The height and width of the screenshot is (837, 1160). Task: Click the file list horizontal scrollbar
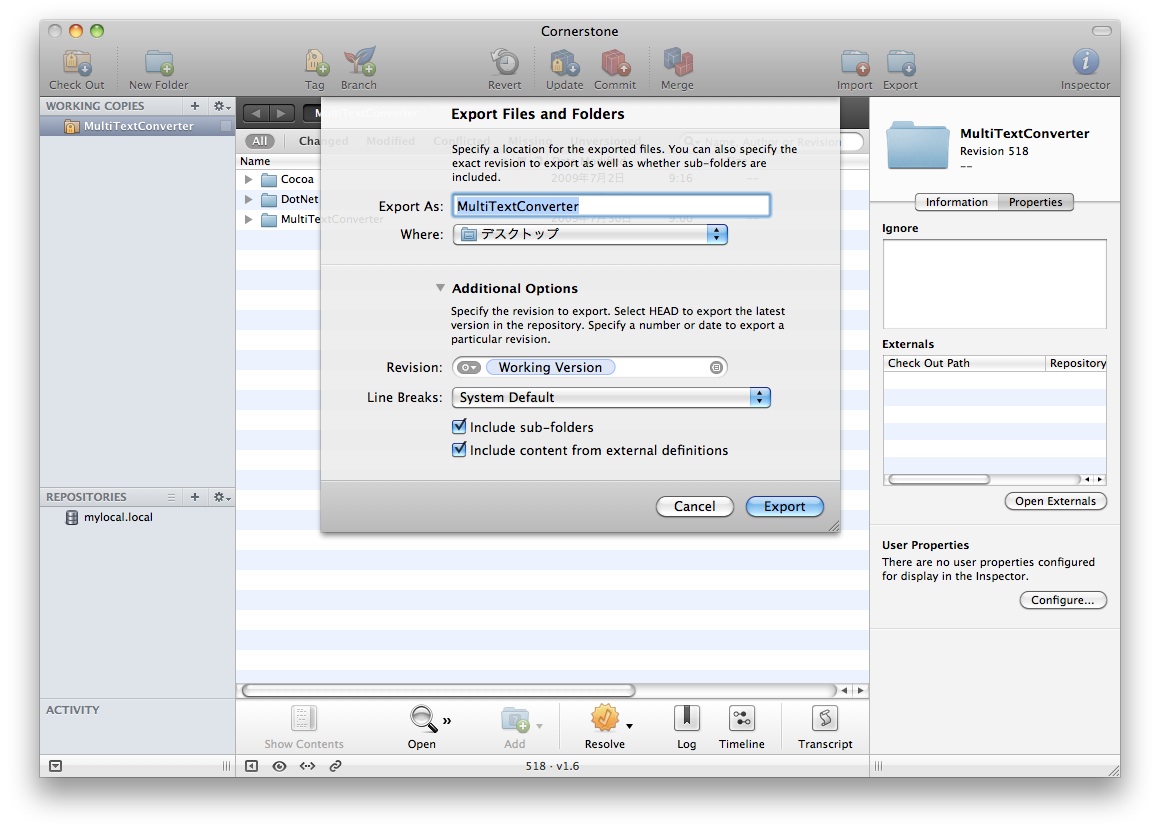click(x=438, y=690)
